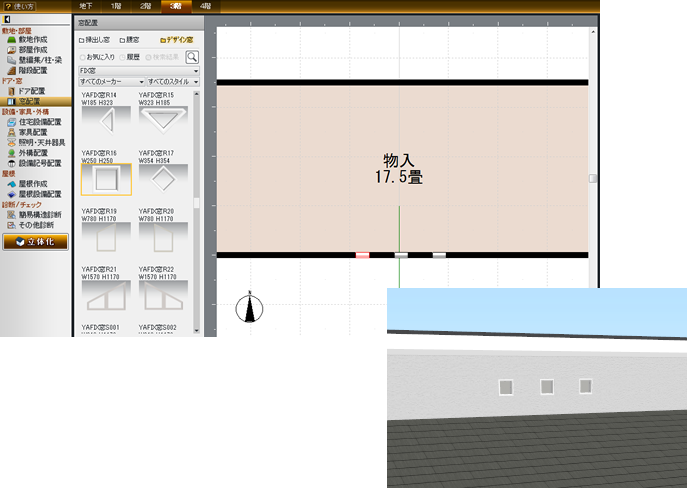Open 屋根設備配置 roof equipment placement
687x488 pixels.
[35, 194]
